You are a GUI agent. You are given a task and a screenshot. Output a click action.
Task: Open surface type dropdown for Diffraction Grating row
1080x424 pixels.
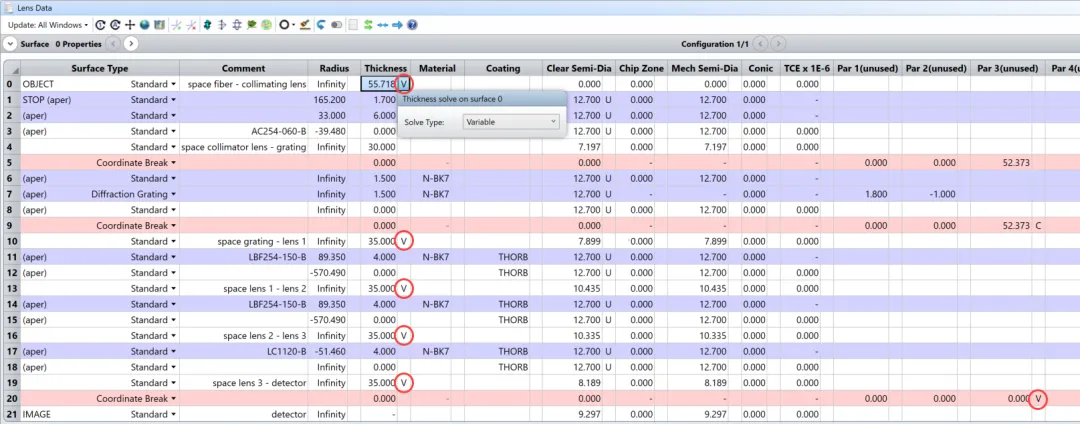[173, 194]
